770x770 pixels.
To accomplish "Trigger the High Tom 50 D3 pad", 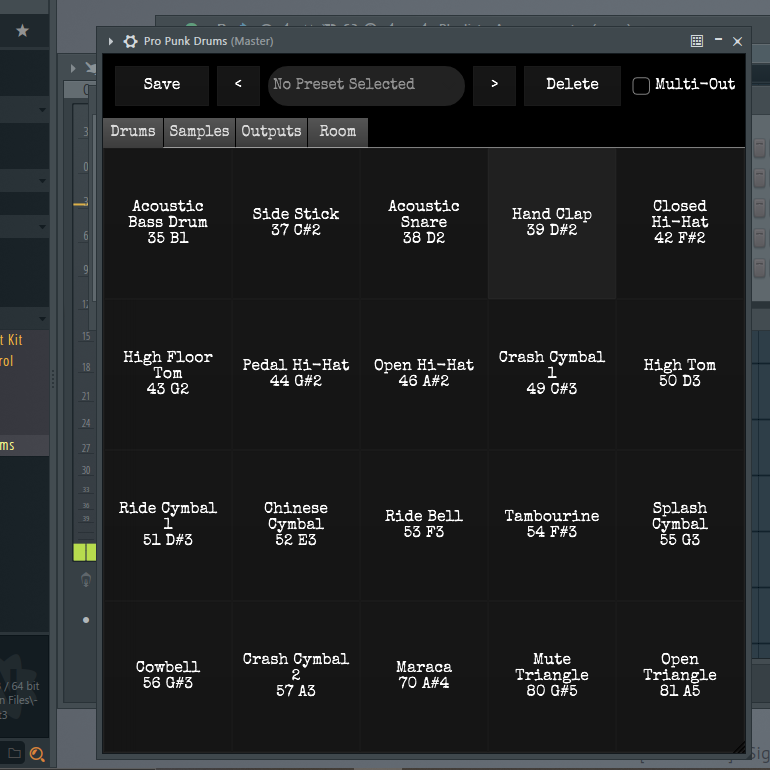I will pyautogui.click(x=680, y=374).
